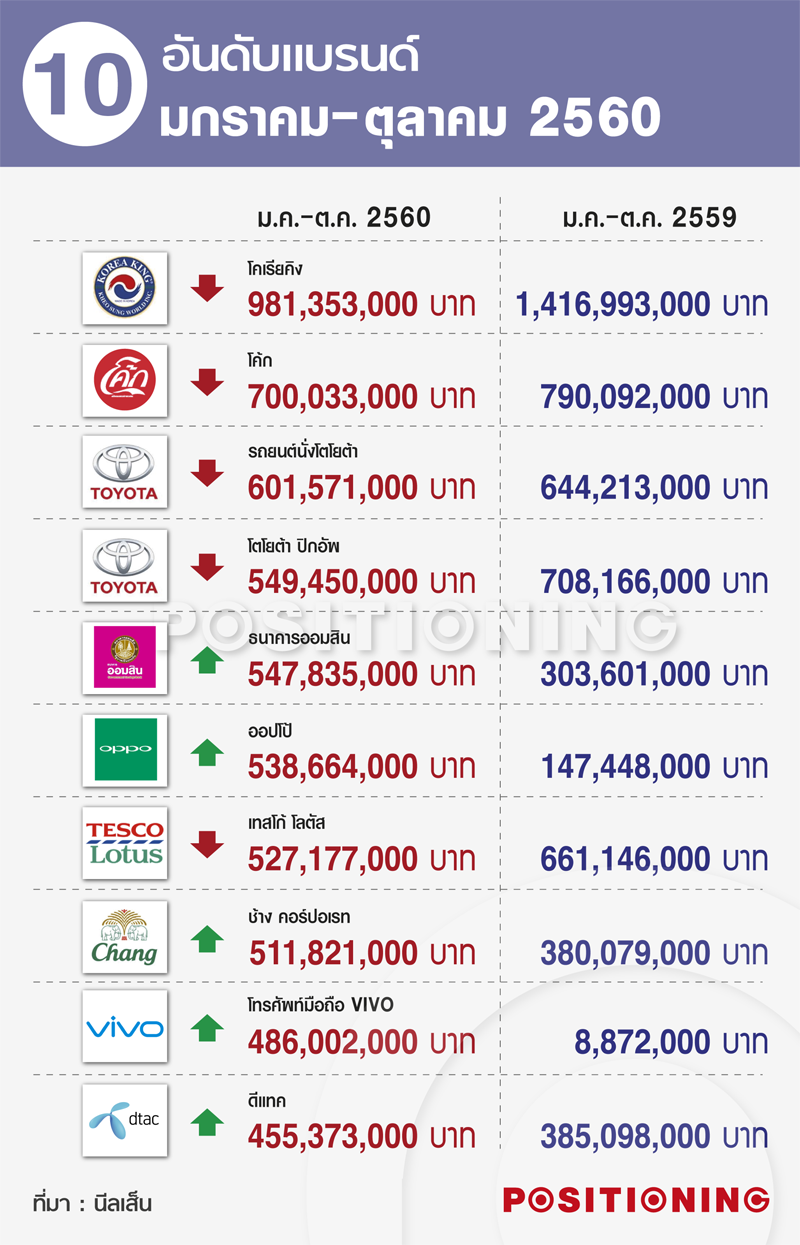The image size is (800, 1245).
Task: Select the vivo logo
Action: [125, 1027]
